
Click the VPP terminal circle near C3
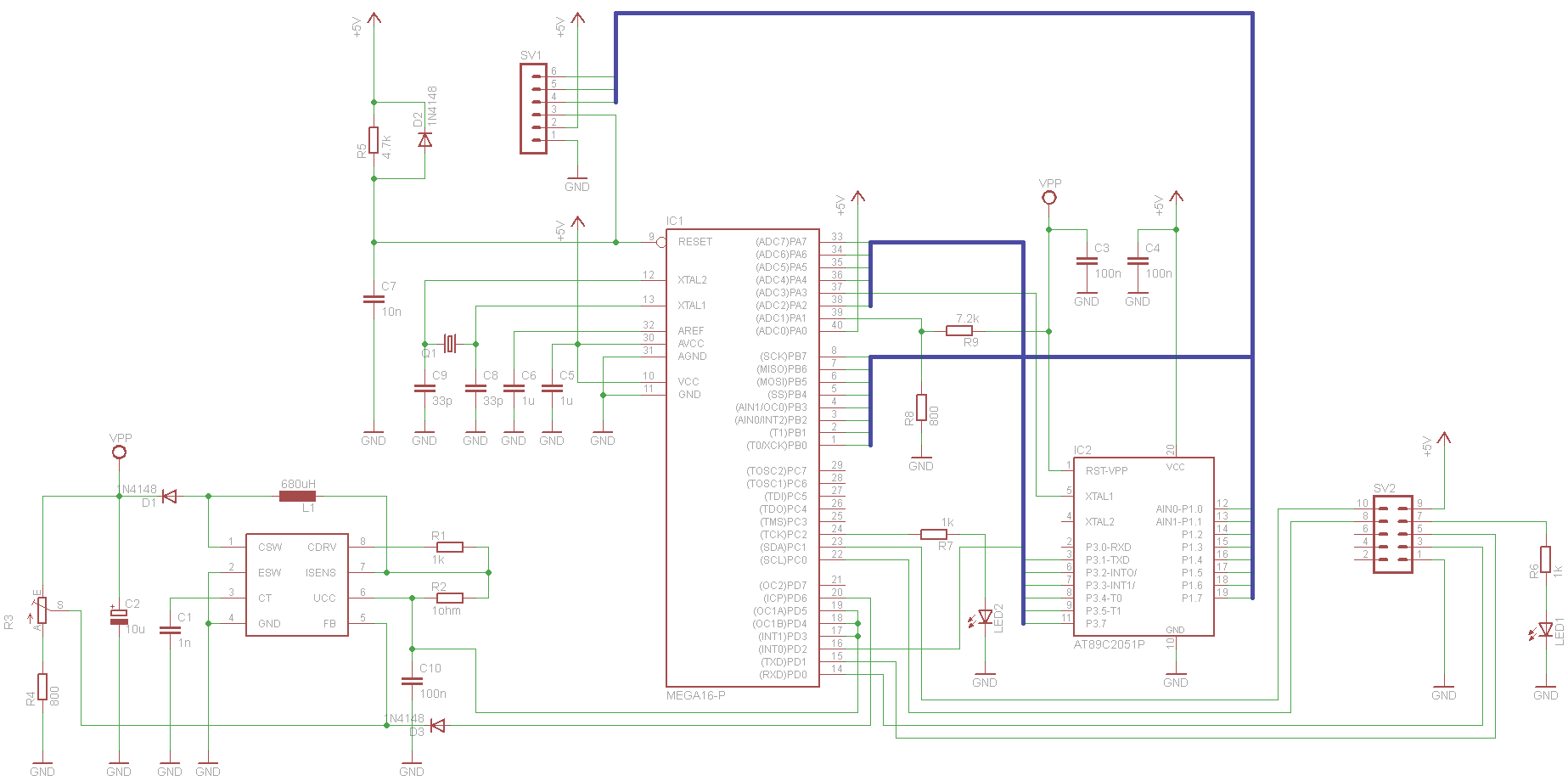[1049, 198]
